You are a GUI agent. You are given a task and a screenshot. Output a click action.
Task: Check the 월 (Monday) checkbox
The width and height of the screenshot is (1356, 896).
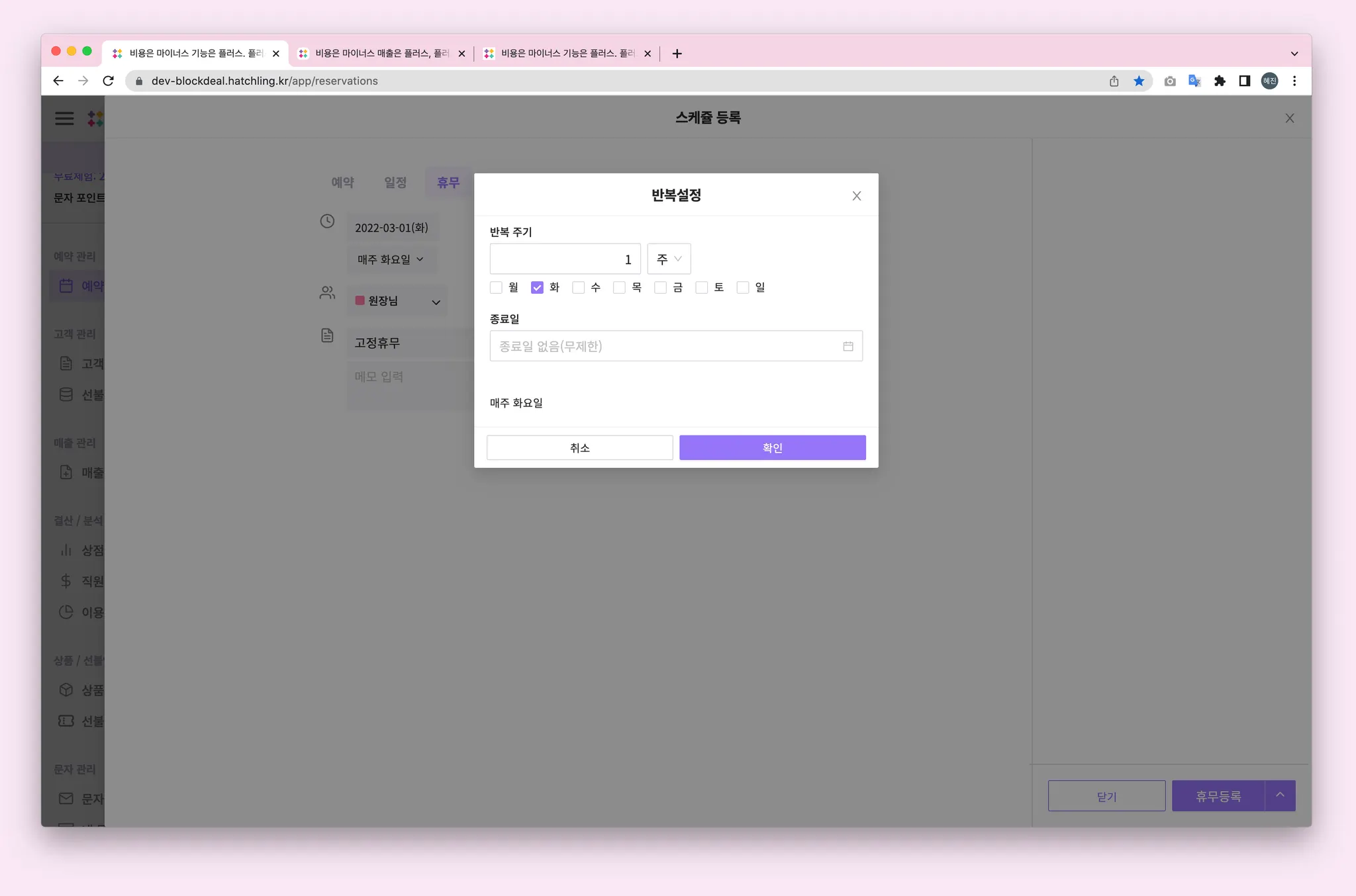coord(496,287)
